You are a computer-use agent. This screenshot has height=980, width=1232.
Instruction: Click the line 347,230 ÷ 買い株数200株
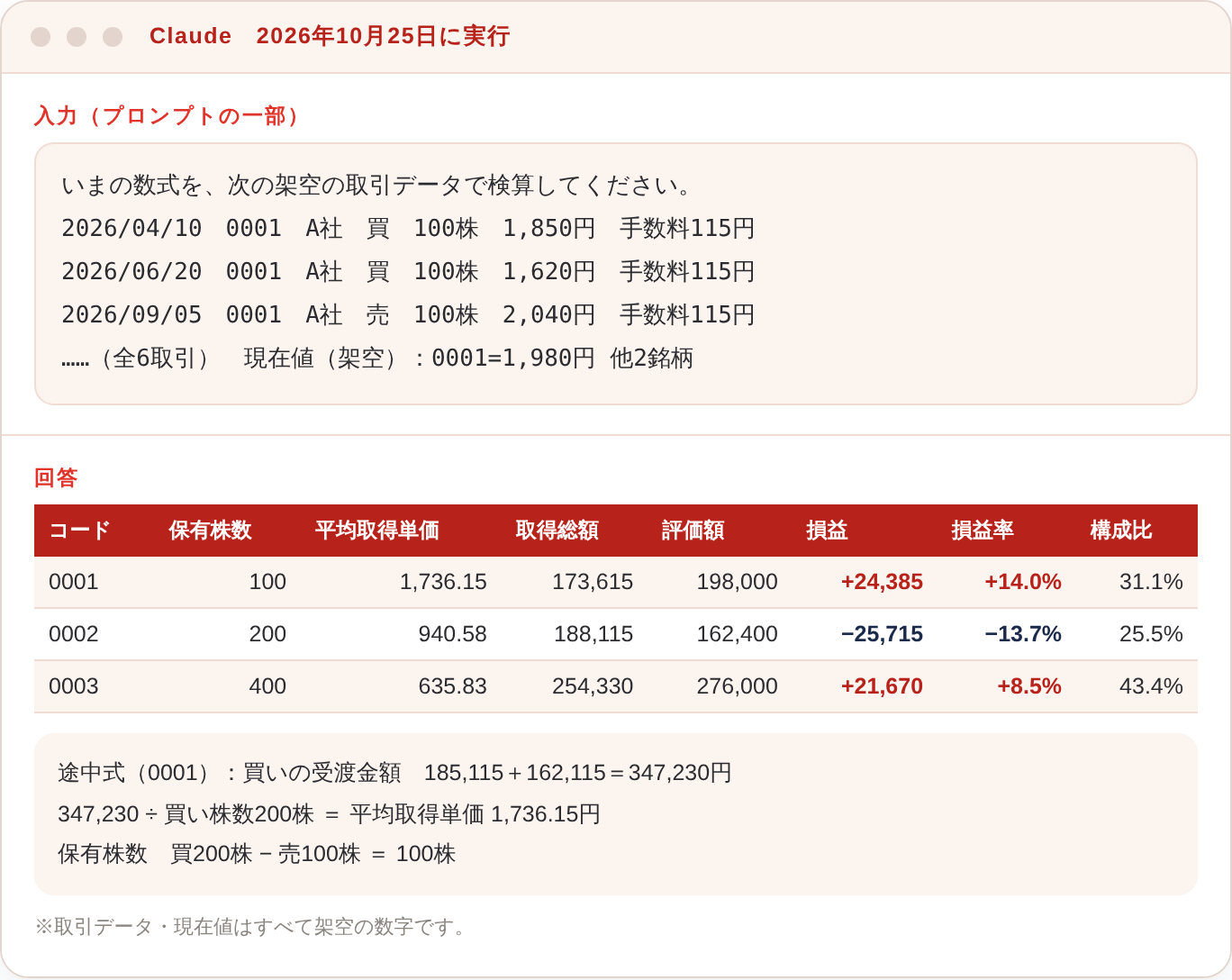329,814
